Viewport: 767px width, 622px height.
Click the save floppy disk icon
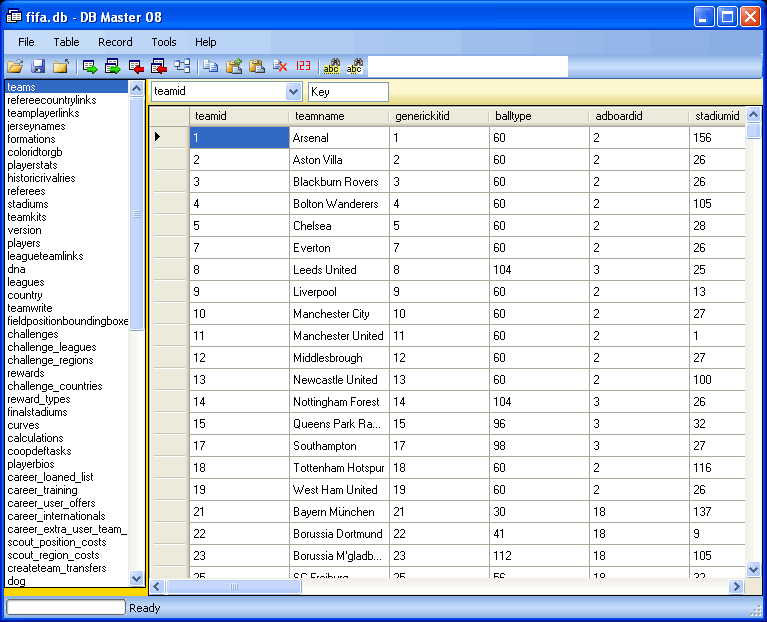(38, 67)
